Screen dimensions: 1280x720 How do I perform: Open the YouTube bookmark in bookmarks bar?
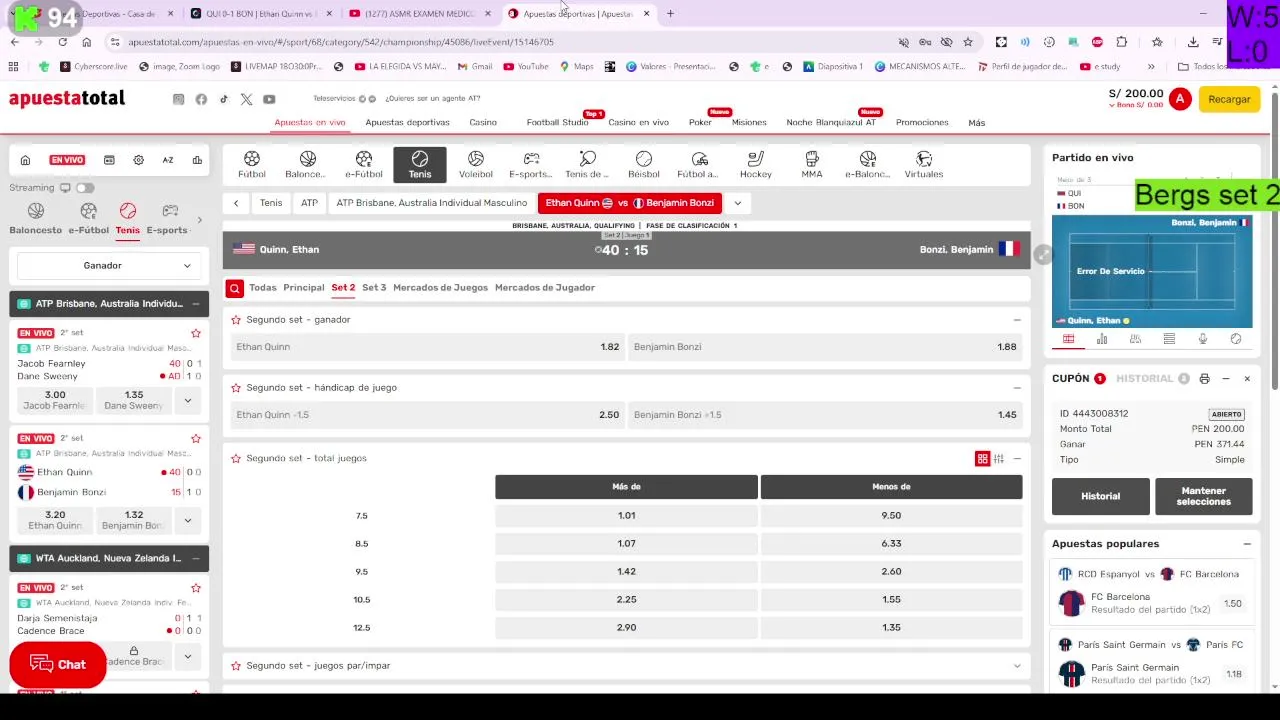[526, 67]
